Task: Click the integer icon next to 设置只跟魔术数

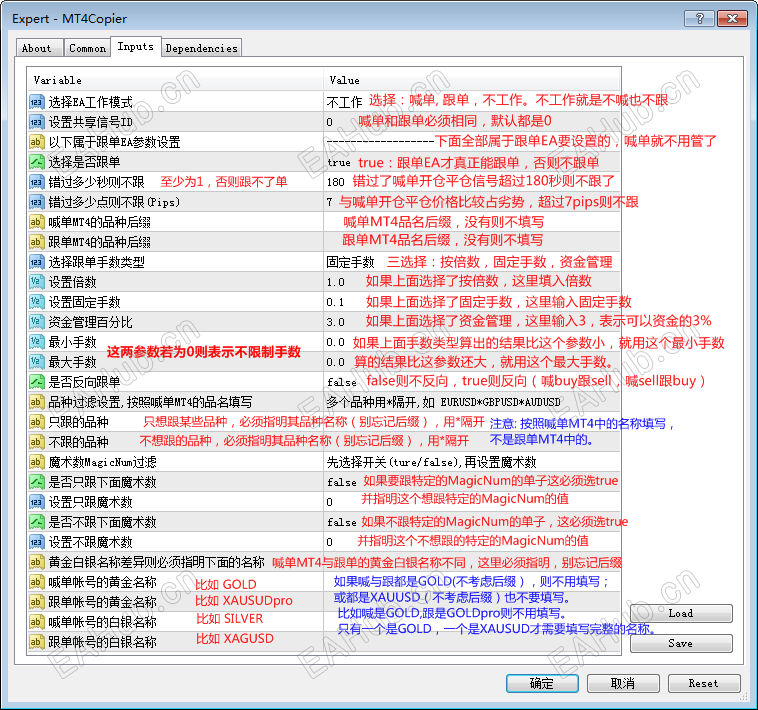Action: pyautogui.click(x=37, y=502)
